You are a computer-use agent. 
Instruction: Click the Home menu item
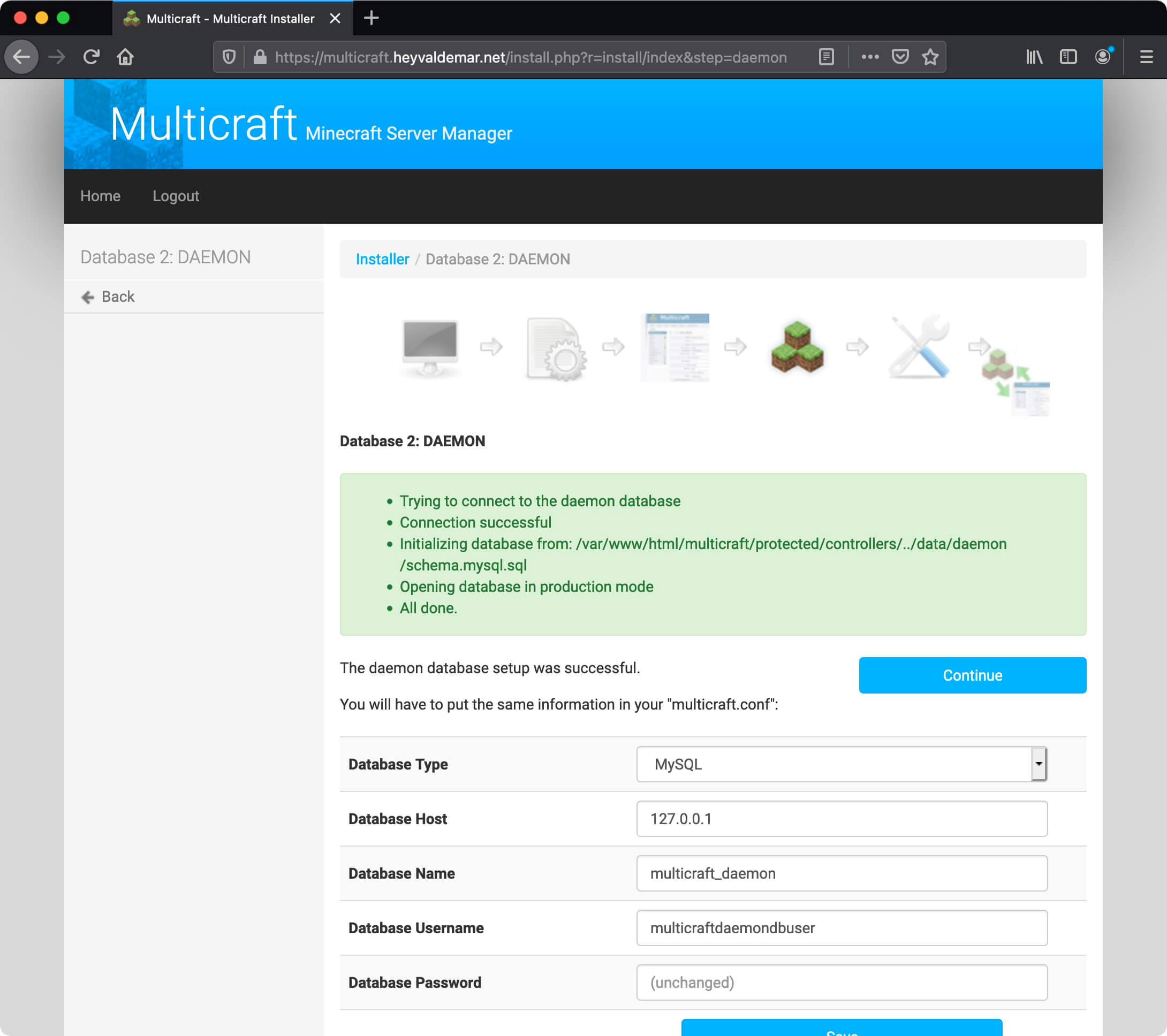pos(100,195)
